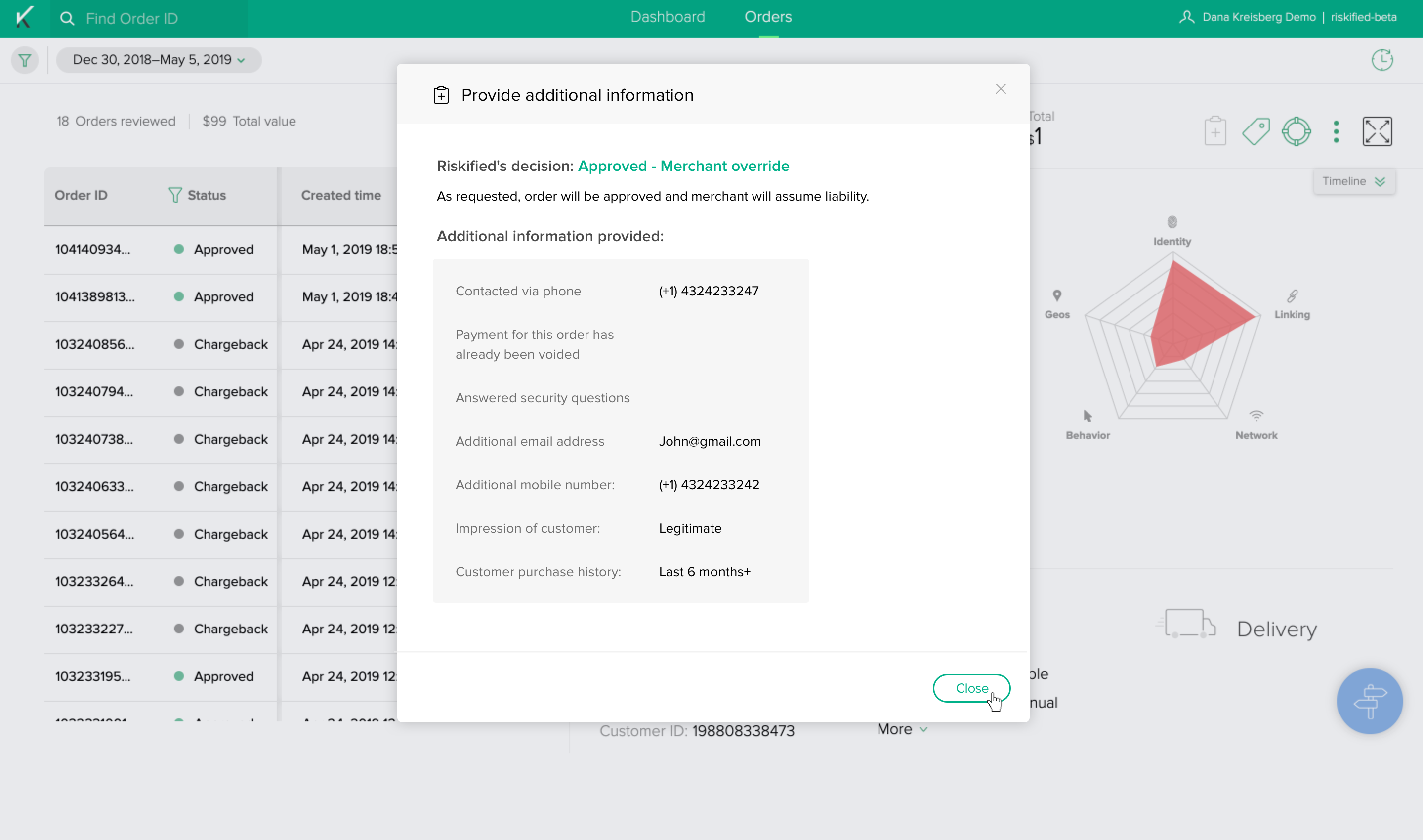Viewport: 1423px width, 840px height.
Task: Click the tag icon
Action: [1256, 131]
